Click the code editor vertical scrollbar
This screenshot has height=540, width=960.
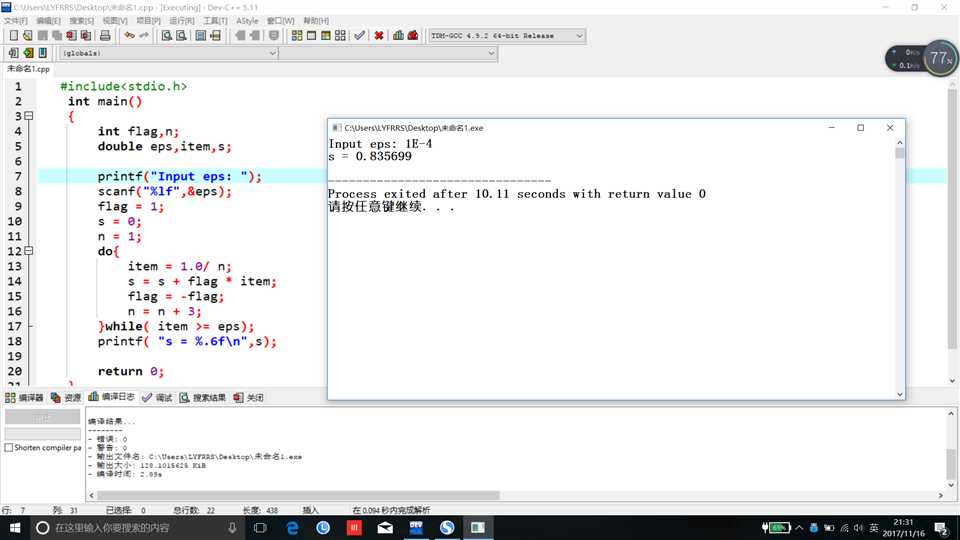(x=952, y=220)
